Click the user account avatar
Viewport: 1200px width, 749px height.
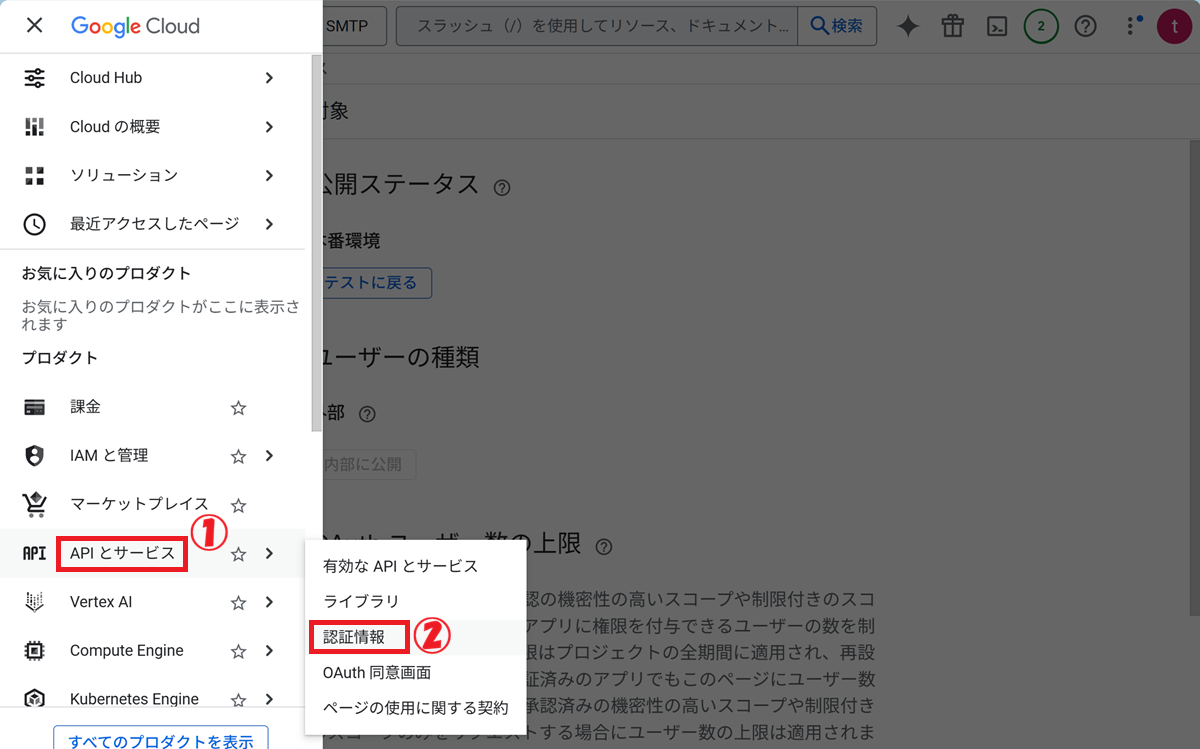[1173, 27]
